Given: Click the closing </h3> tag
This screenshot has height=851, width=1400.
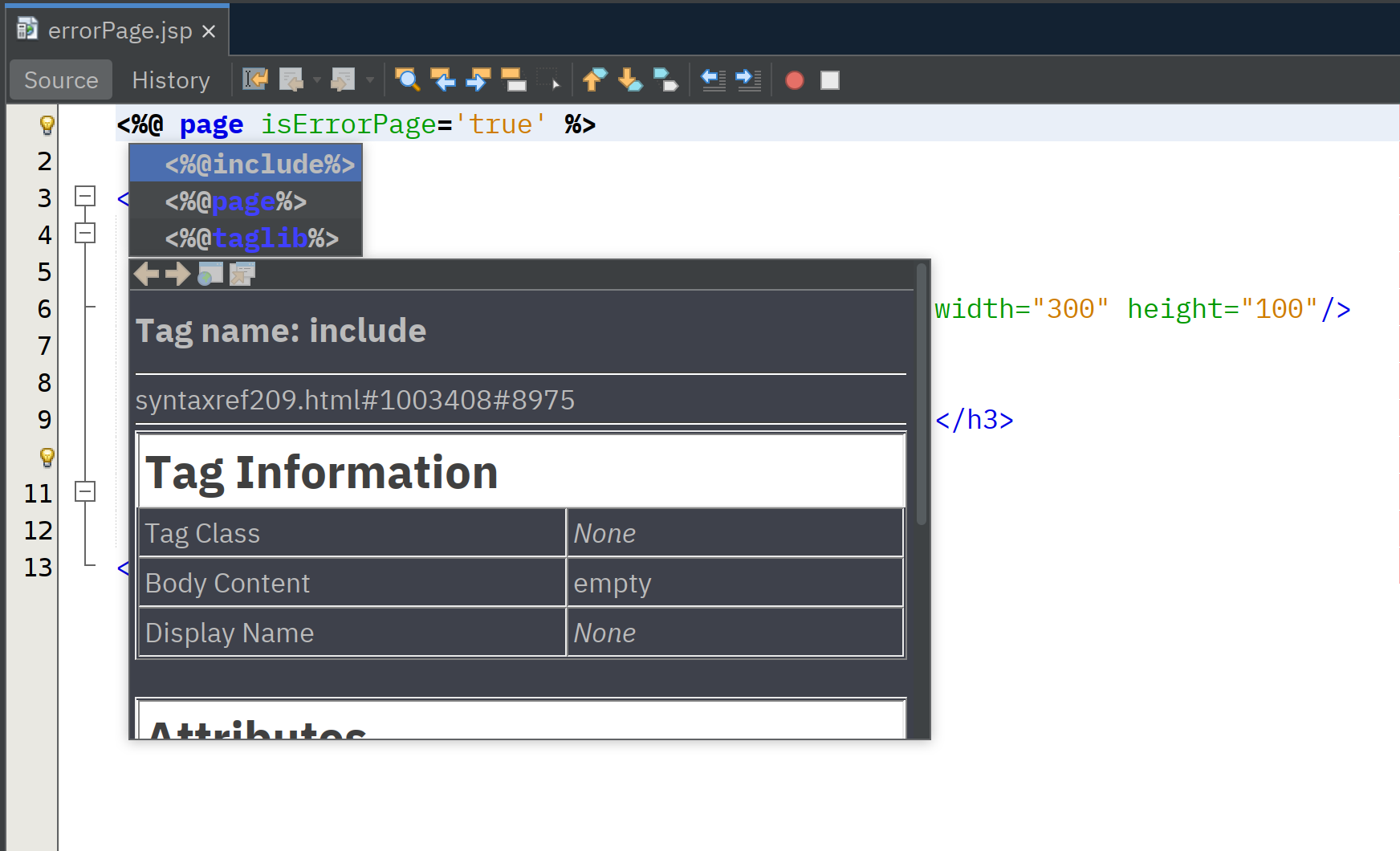Looking at the screenshot, I should [x=975, y=420].
